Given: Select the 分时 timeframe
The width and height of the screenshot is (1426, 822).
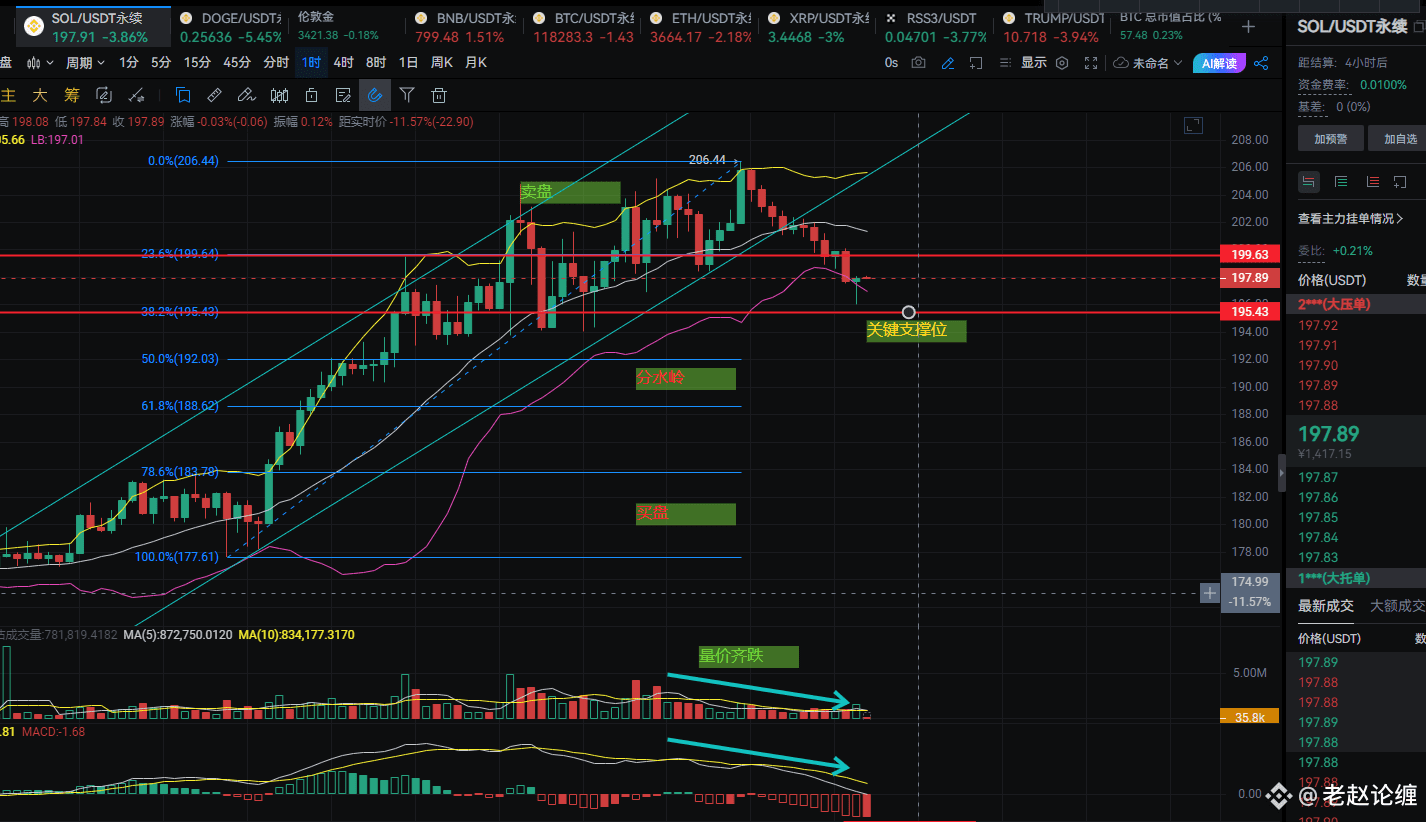Looking at the screenshot, I should click(276, 63).
